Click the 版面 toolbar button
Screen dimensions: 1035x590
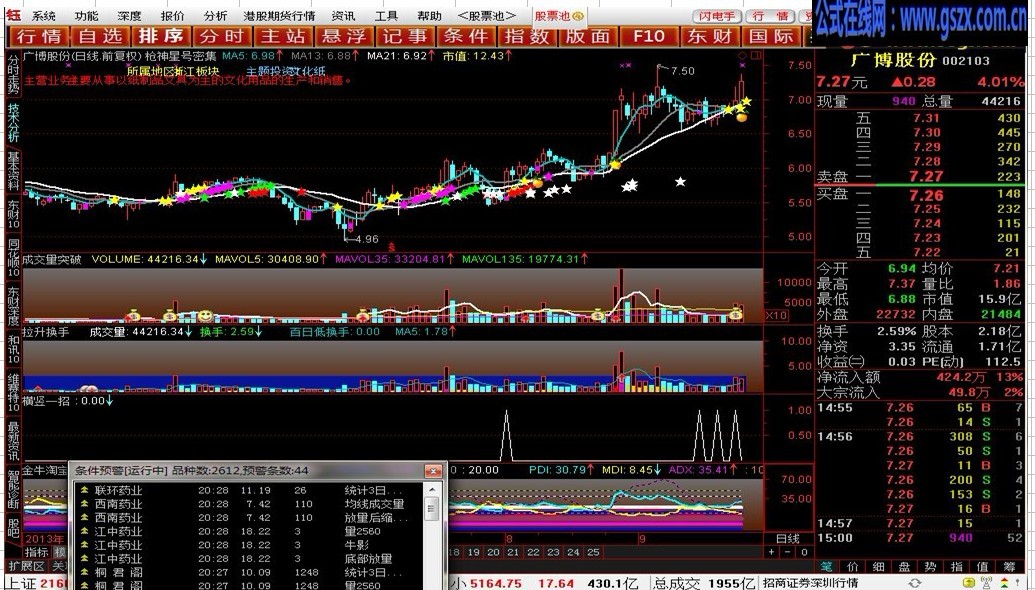pos(587,36)
